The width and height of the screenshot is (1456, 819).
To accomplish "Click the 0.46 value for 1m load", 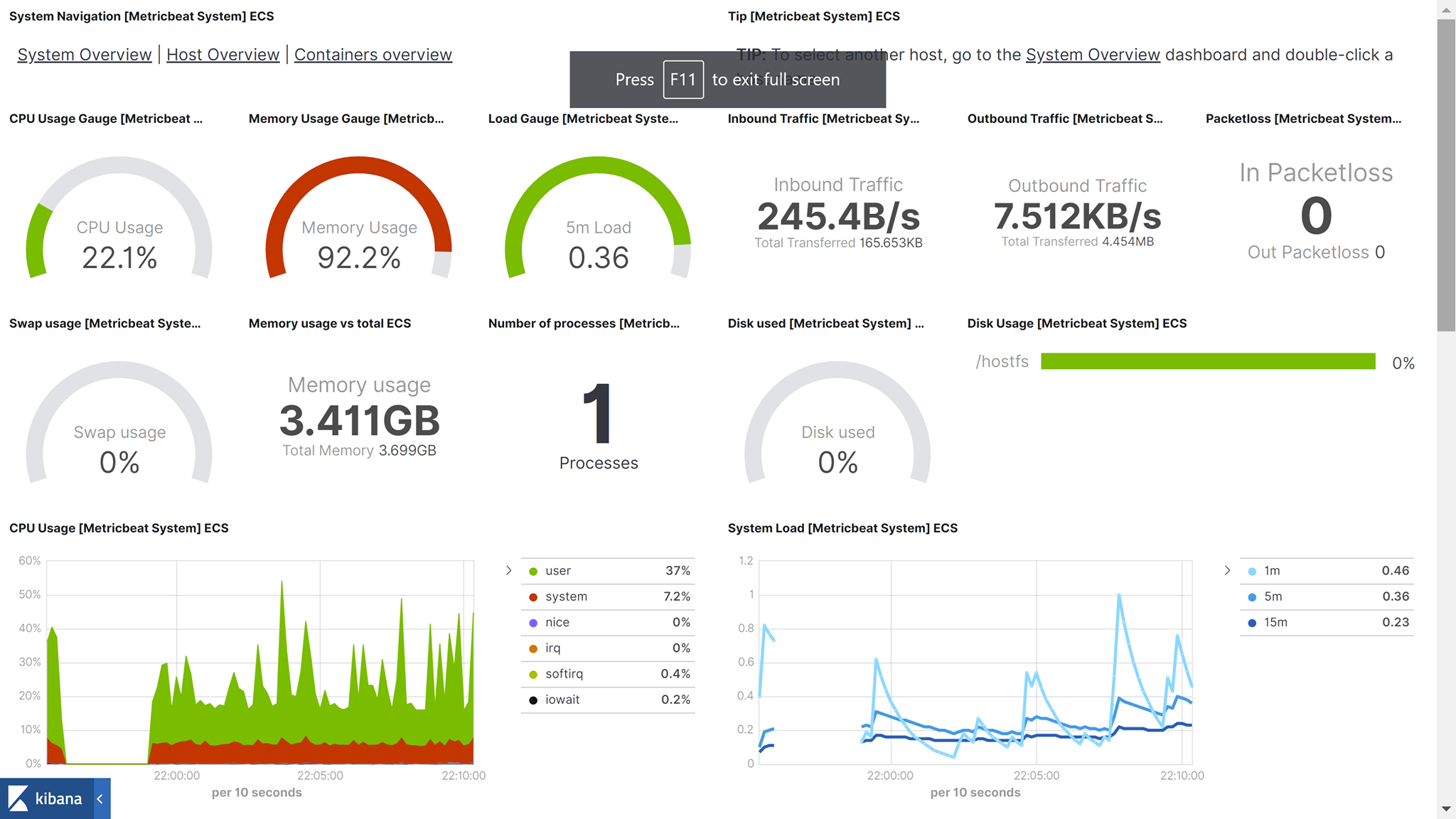I will tap(1395, 571).
